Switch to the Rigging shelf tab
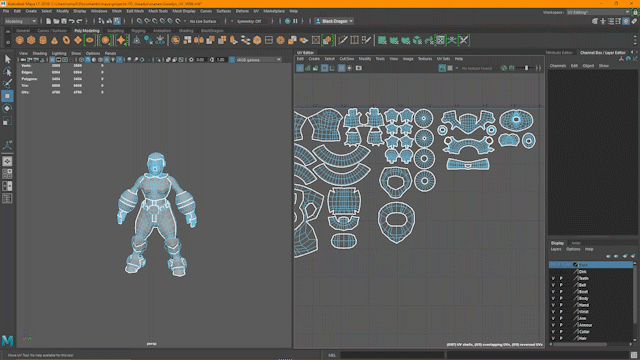This screenshot has height=360, width=640. [138, 31]
